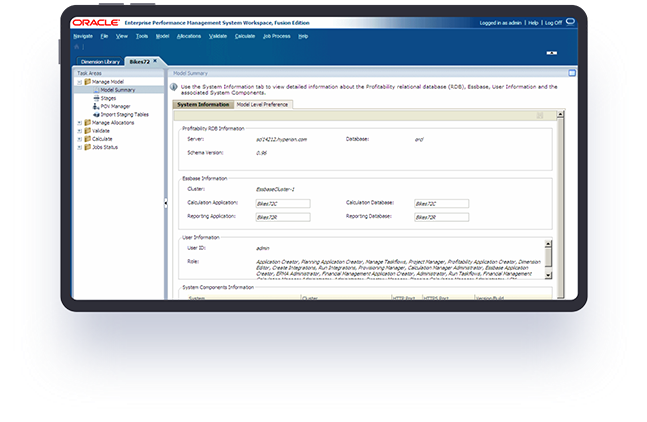Click the greyed save icon in the System Information toolbar
Viewport: 647px width, 422px height.
[x=540, y=116]
